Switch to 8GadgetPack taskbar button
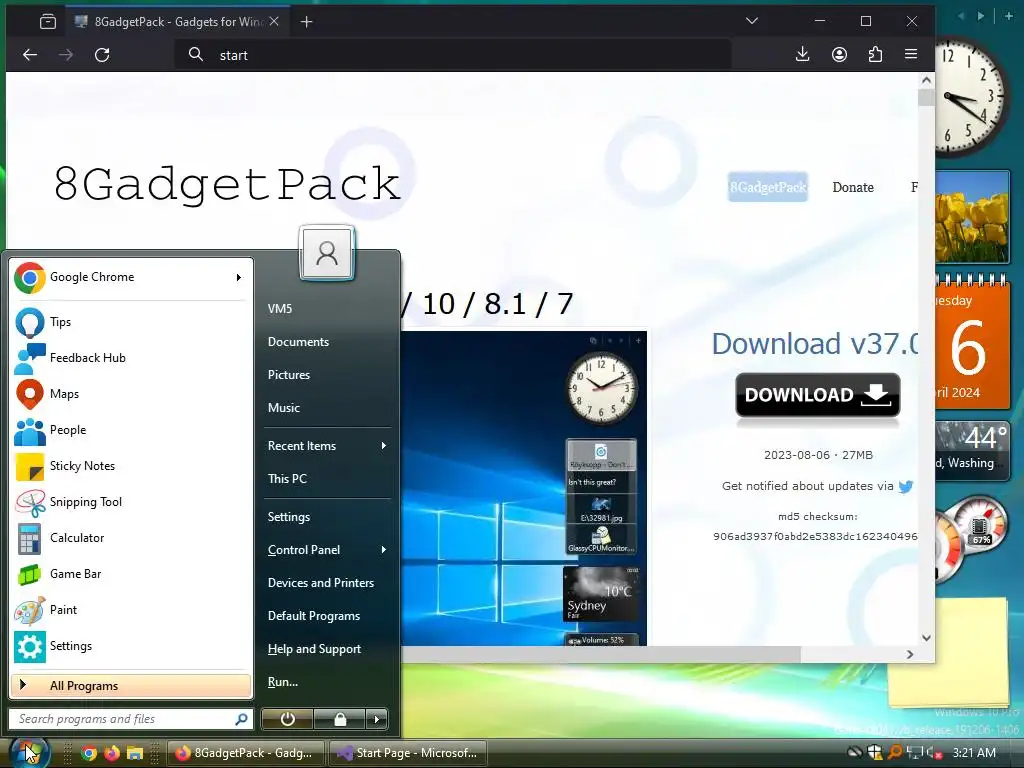 (x=246, y=753)
